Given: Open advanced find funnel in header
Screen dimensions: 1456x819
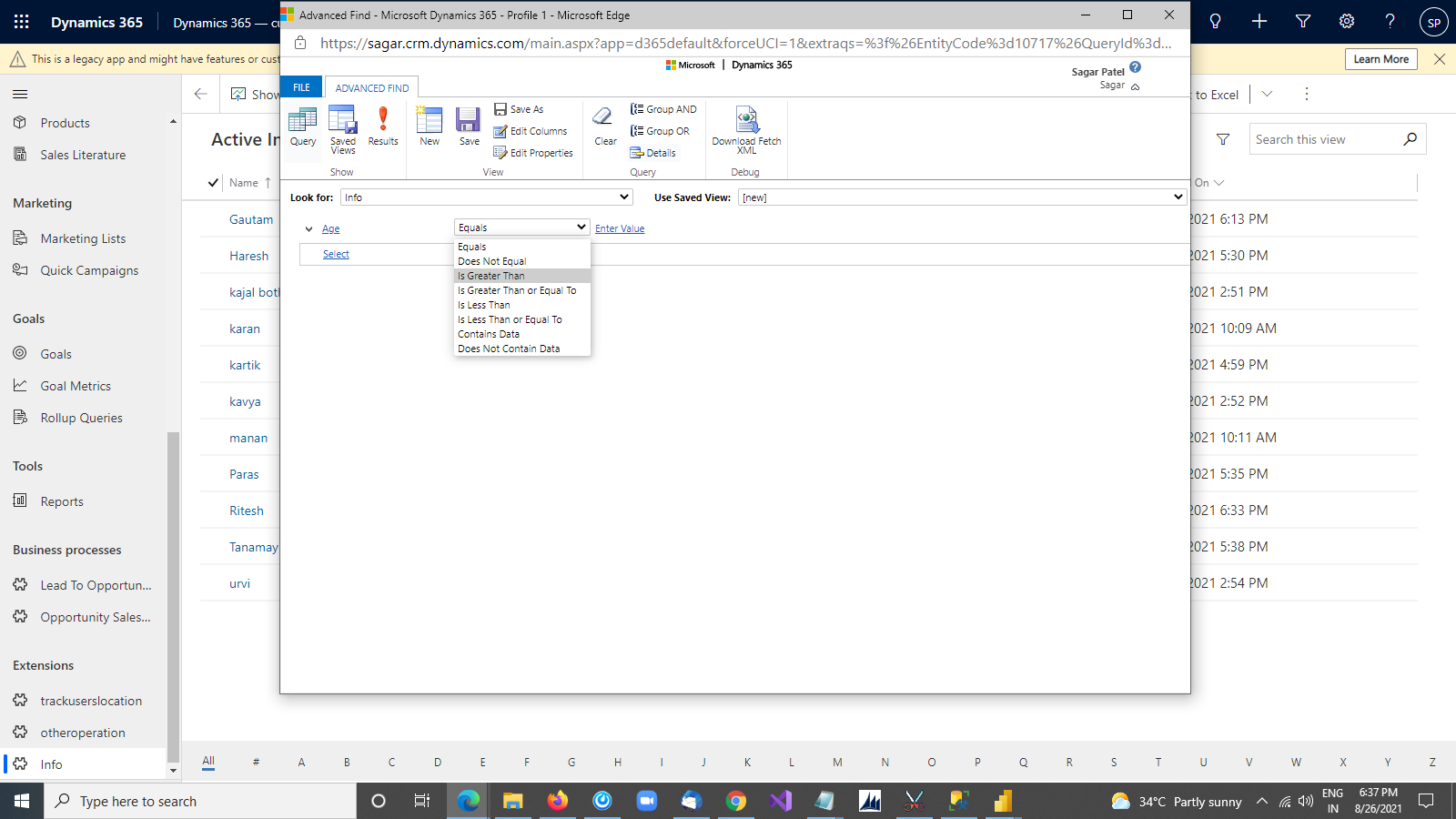Looking at the screenshot, I should 1303,22.
